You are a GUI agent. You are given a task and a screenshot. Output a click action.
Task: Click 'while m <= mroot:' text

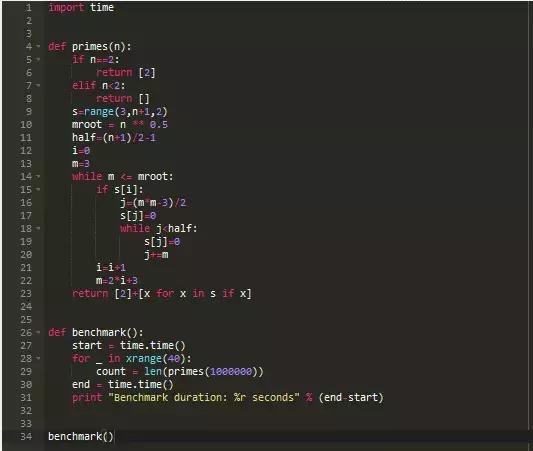coord(123,176)
